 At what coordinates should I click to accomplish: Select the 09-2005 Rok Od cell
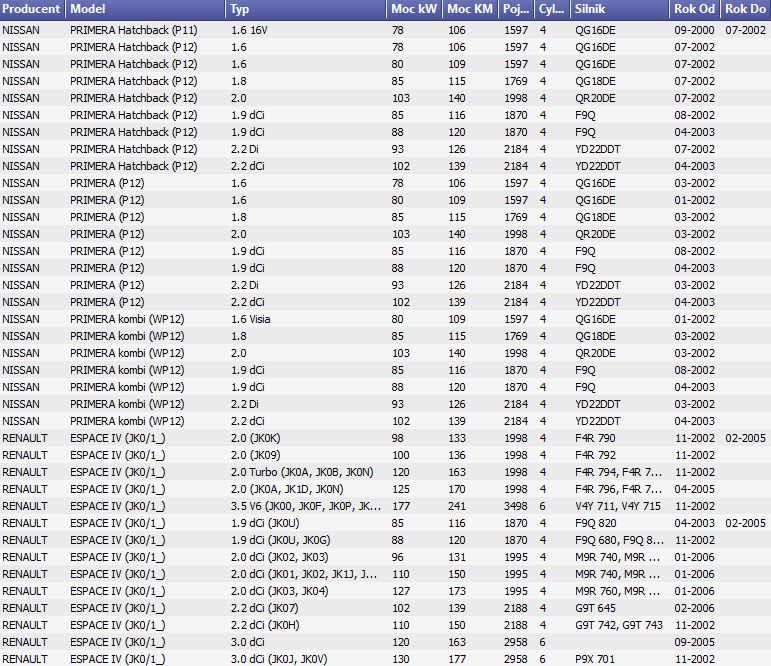point(694,642)
